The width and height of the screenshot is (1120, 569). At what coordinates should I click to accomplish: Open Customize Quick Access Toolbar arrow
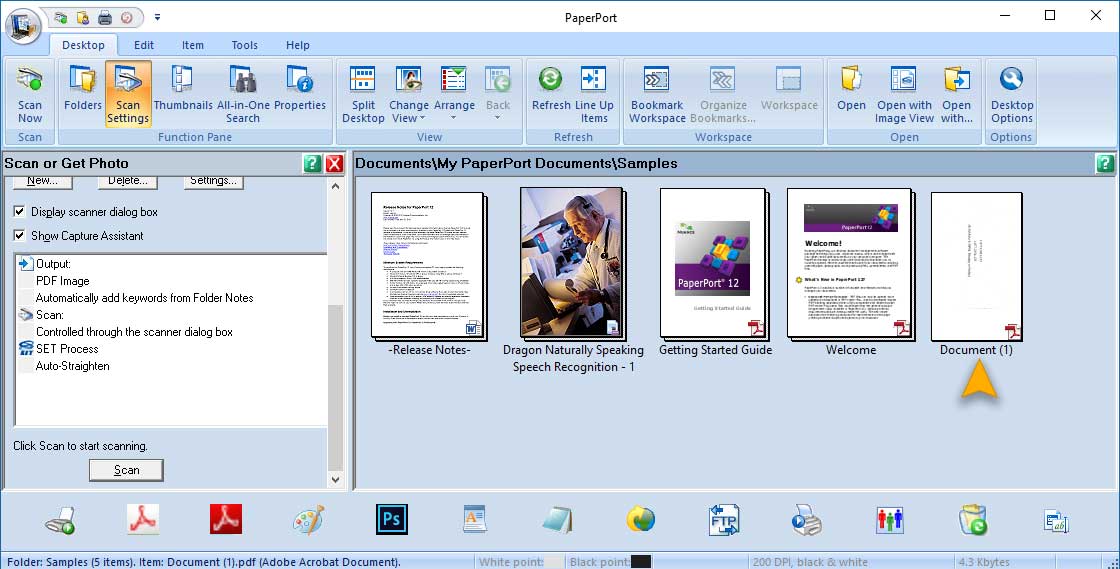pyautogui.click(x=157, y=17)
